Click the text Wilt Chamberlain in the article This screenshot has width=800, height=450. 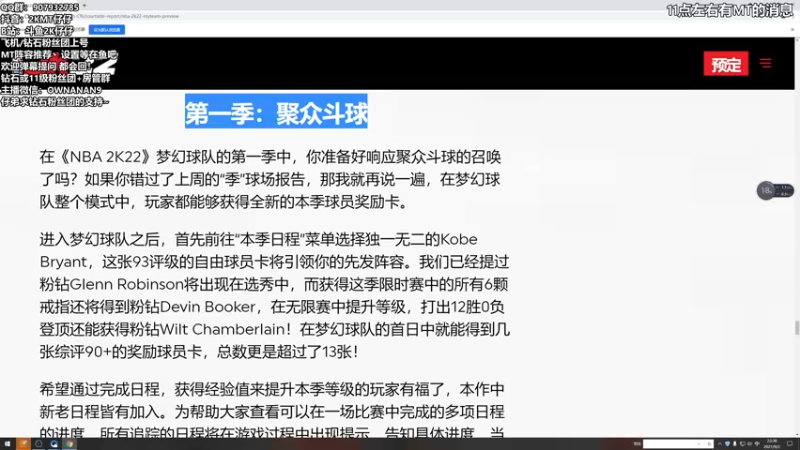pyautogui.click(x=222, y=329)
